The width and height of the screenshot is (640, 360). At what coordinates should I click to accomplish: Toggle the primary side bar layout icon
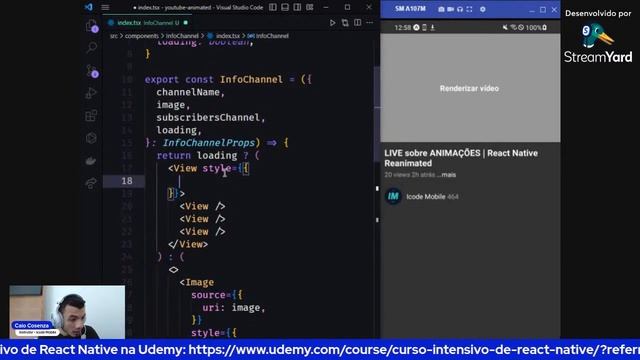273,7
